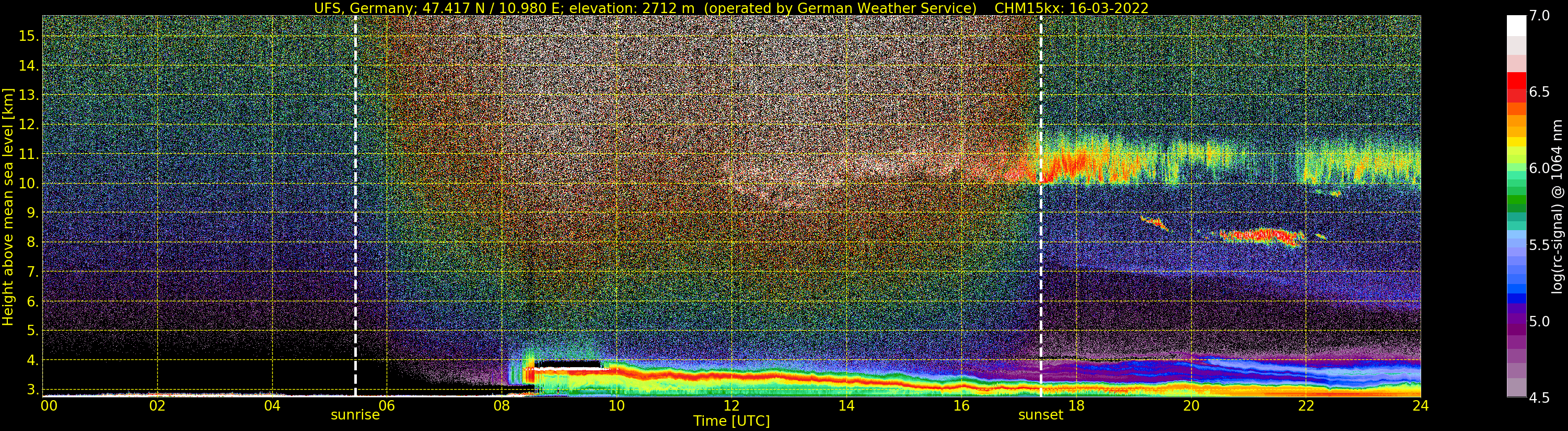1568x431 pixels.
Task: Click the colorbar tick label '4.5'
Action: (x=1539, y=398)
